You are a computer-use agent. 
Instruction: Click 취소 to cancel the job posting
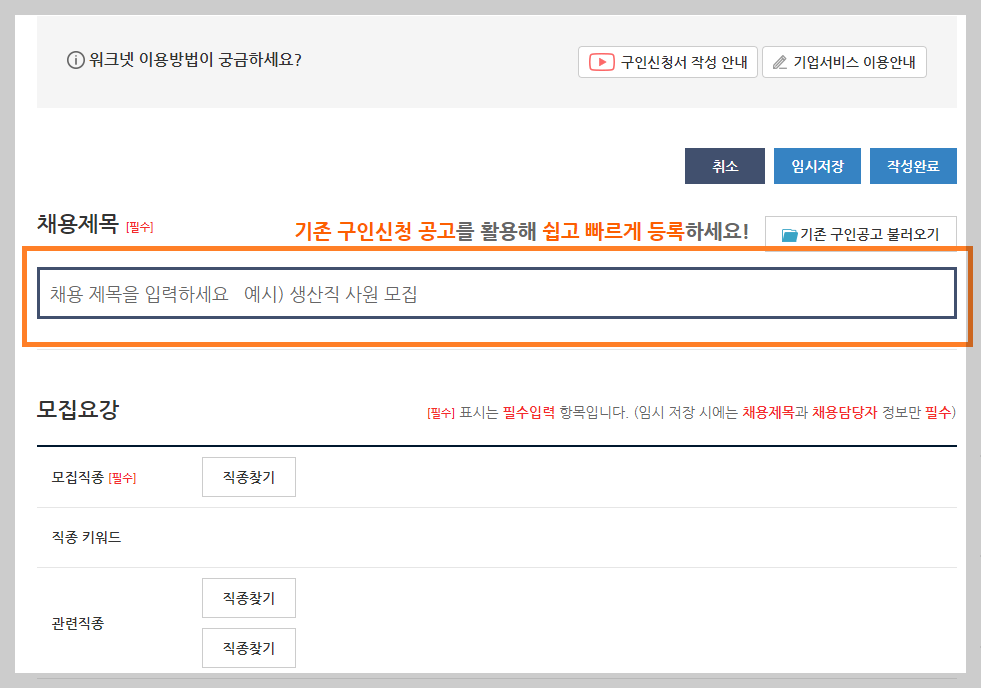point(724,166)
